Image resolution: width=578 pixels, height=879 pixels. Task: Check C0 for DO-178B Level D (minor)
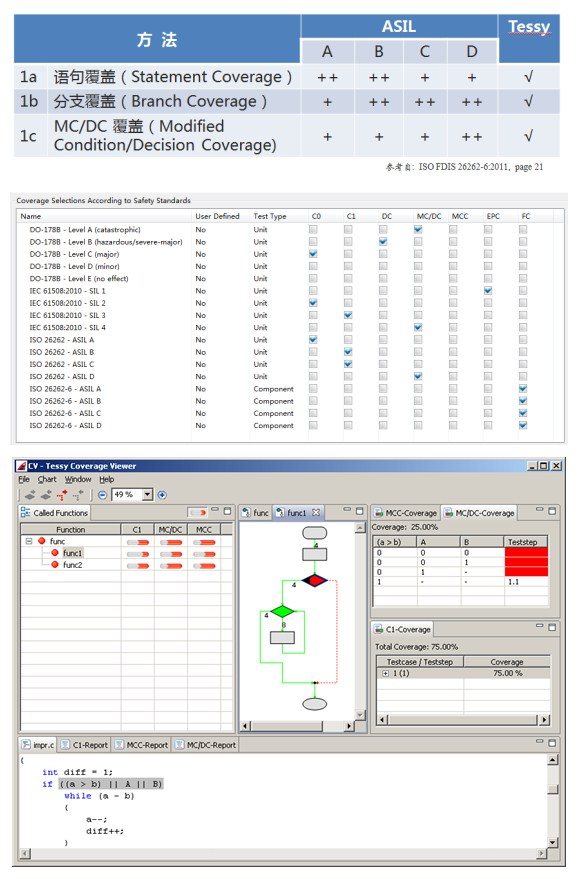tap(313, 266)
